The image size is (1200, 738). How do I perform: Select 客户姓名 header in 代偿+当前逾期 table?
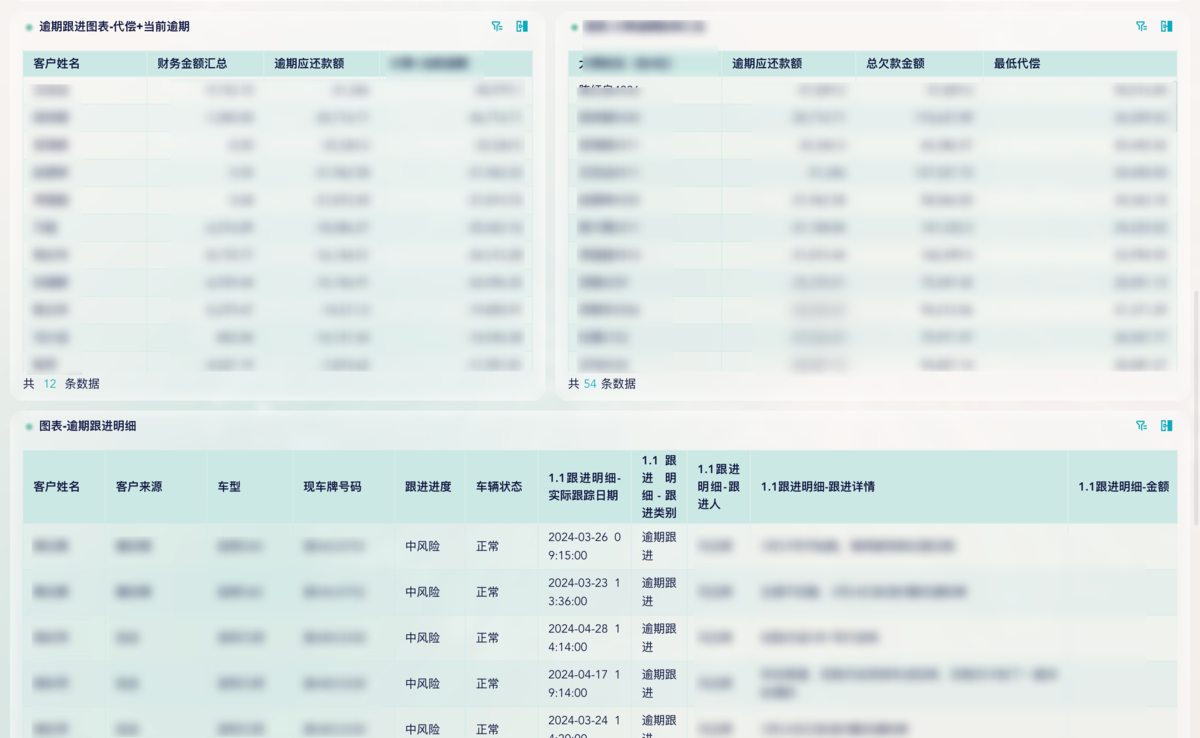point(57,64)
